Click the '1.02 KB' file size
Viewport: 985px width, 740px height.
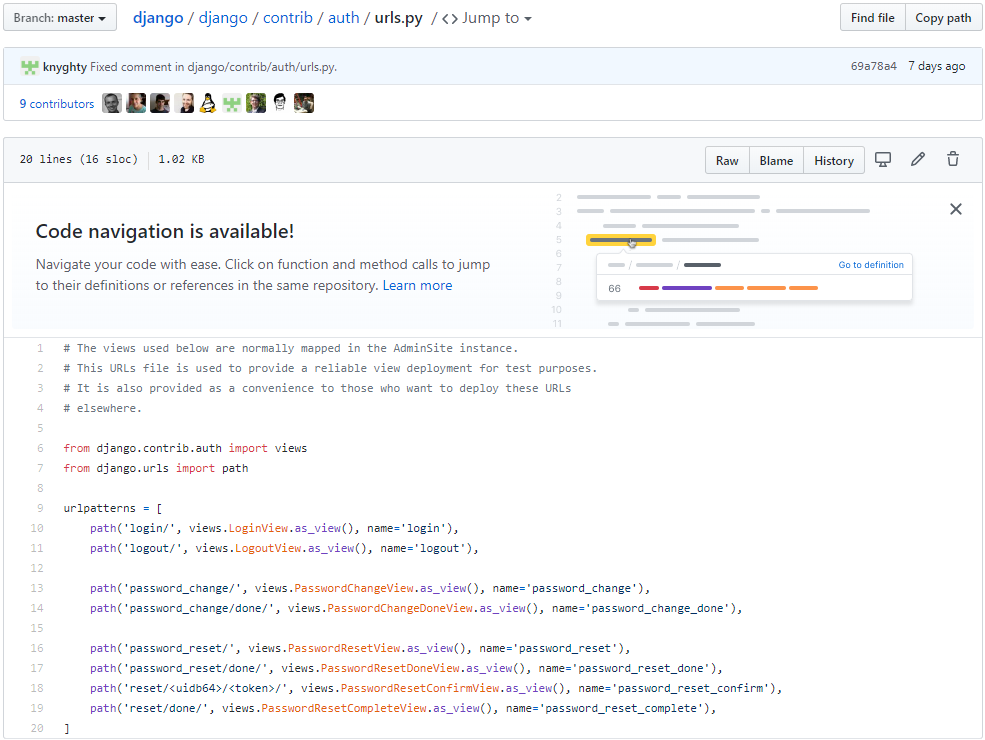coord(181,160)
